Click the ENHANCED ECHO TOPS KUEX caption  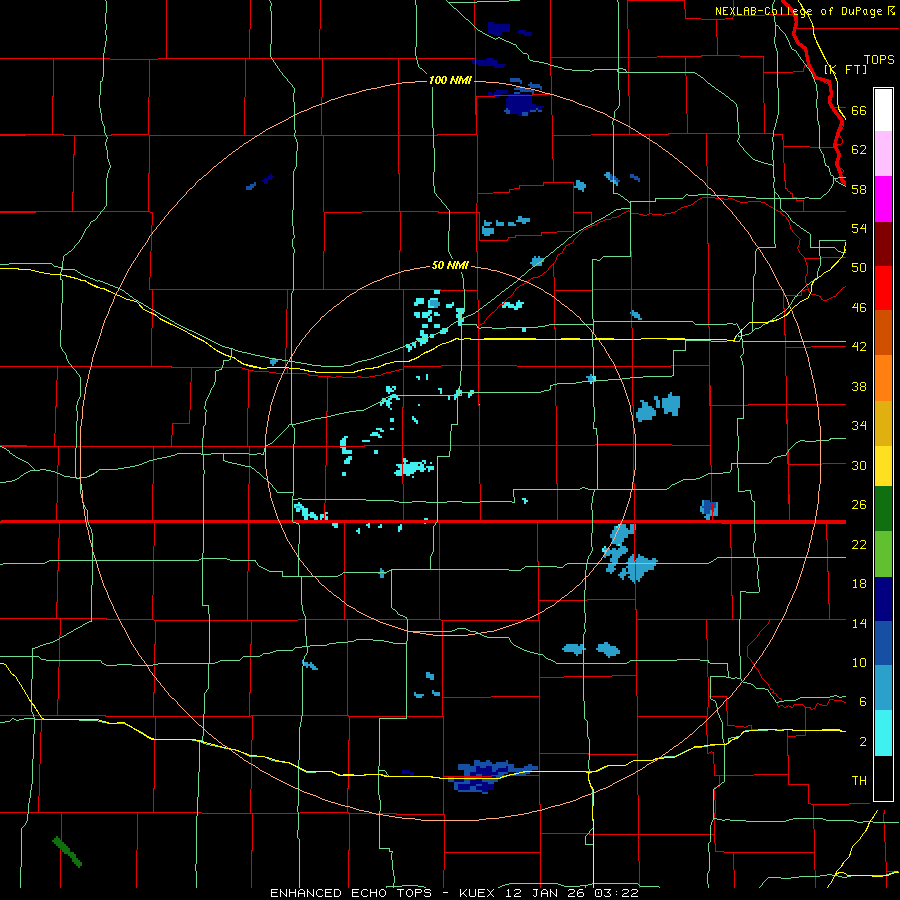454,893
